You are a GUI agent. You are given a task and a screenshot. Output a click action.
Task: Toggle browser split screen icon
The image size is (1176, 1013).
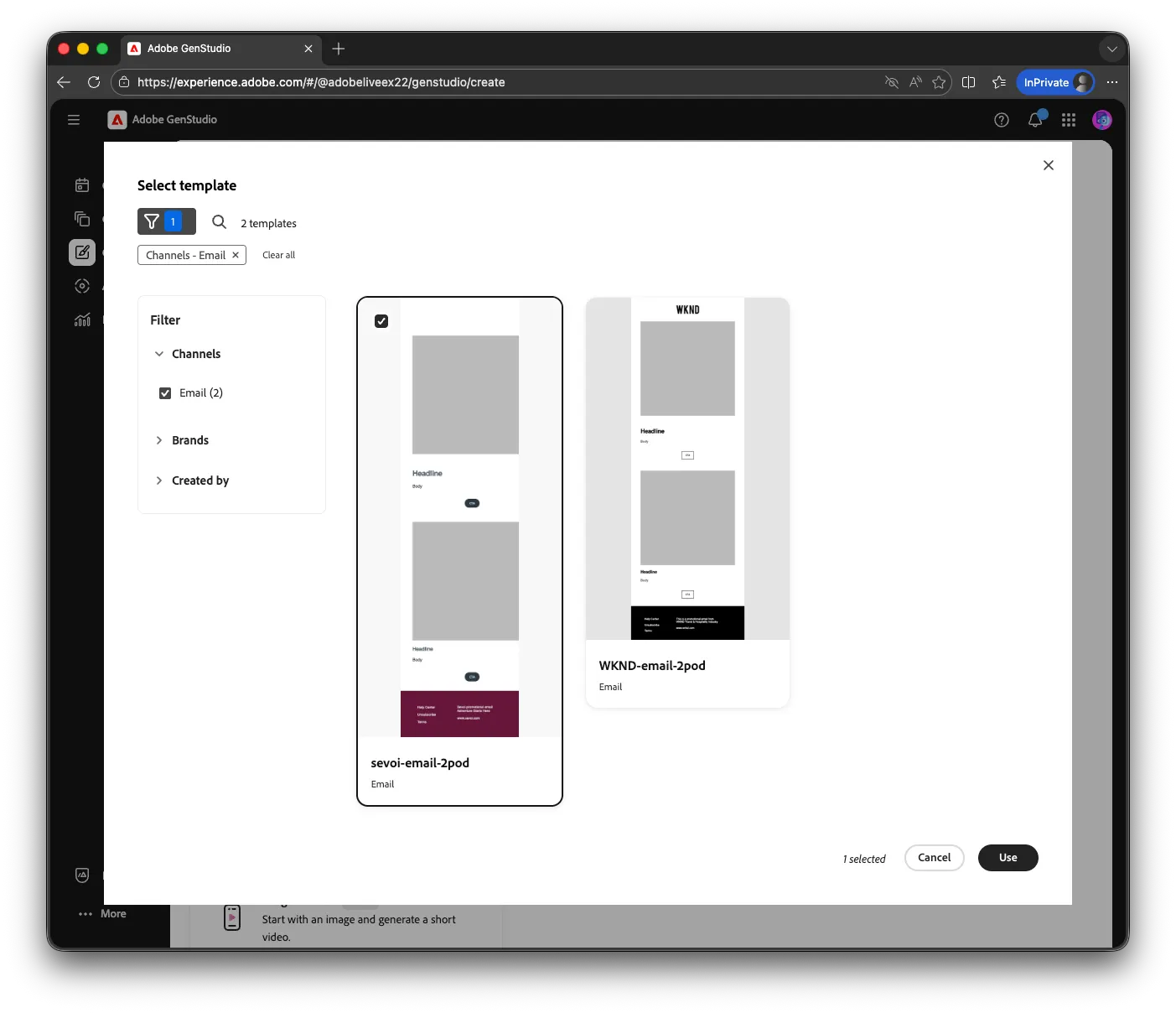969,82
